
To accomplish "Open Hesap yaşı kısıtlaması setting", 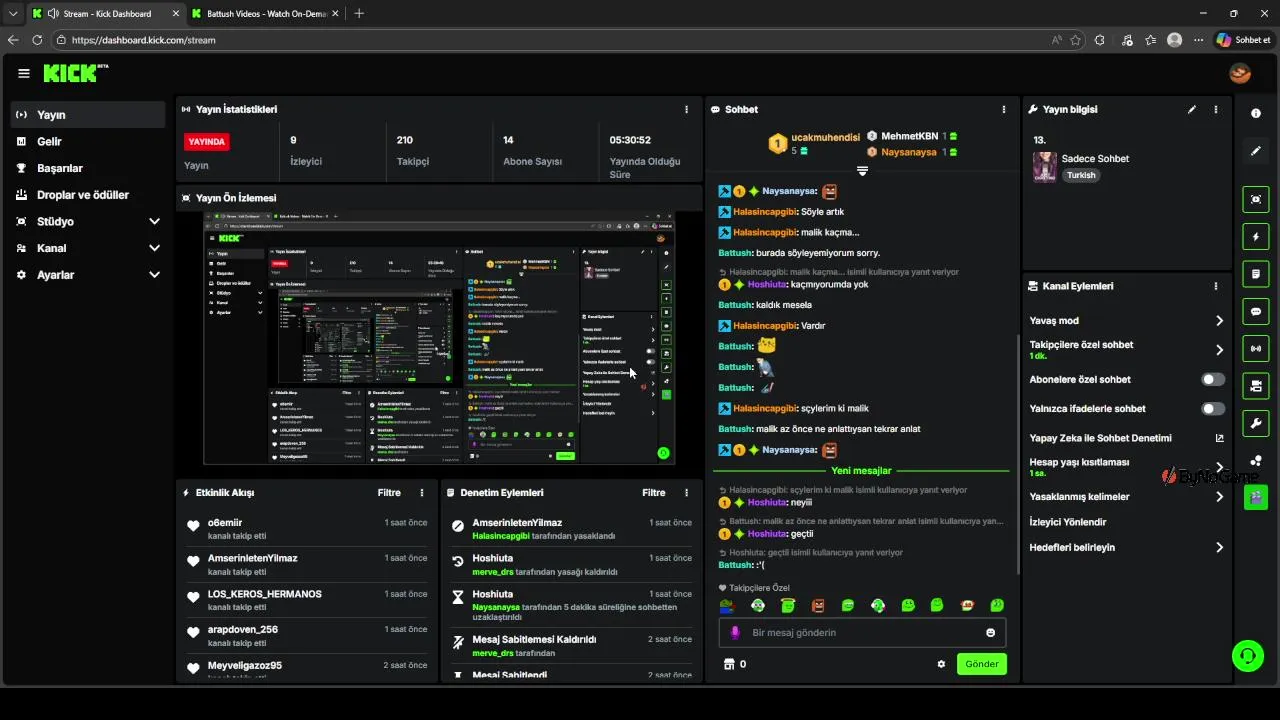I will click(1127, 467).
